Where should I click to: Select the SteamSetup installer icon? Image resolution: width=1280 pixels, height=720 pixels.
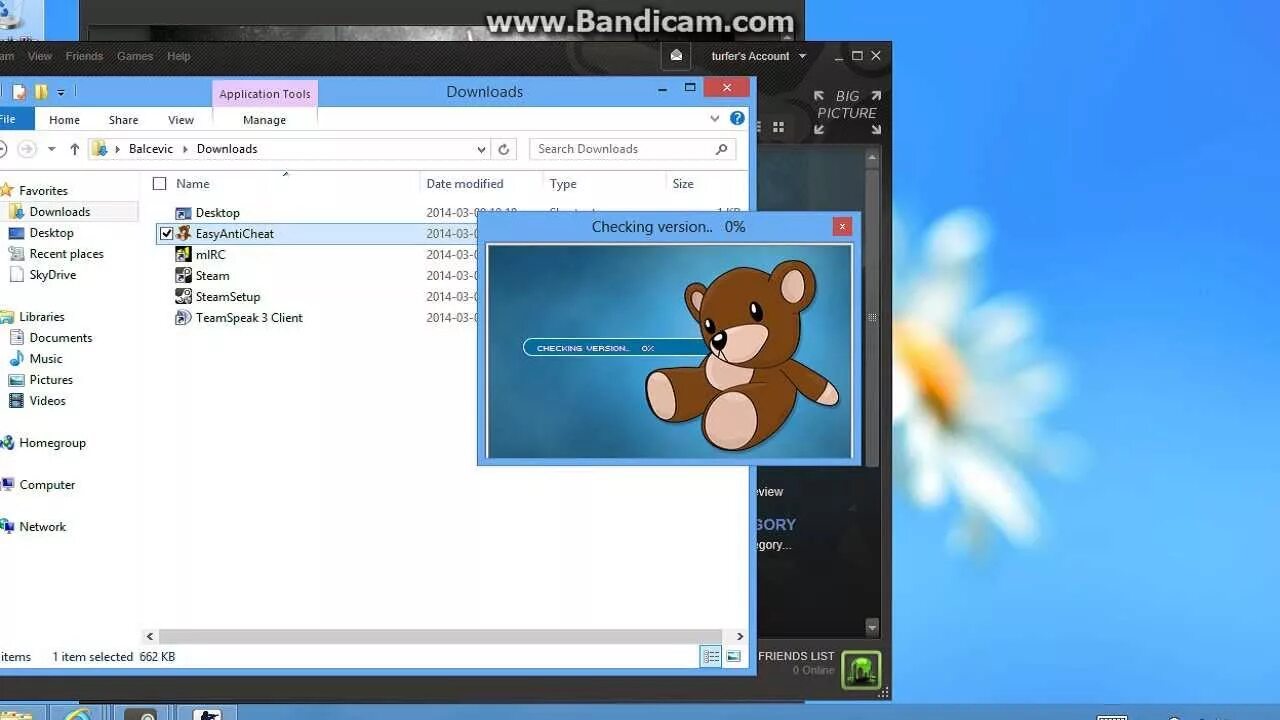[x=183, y=296]
